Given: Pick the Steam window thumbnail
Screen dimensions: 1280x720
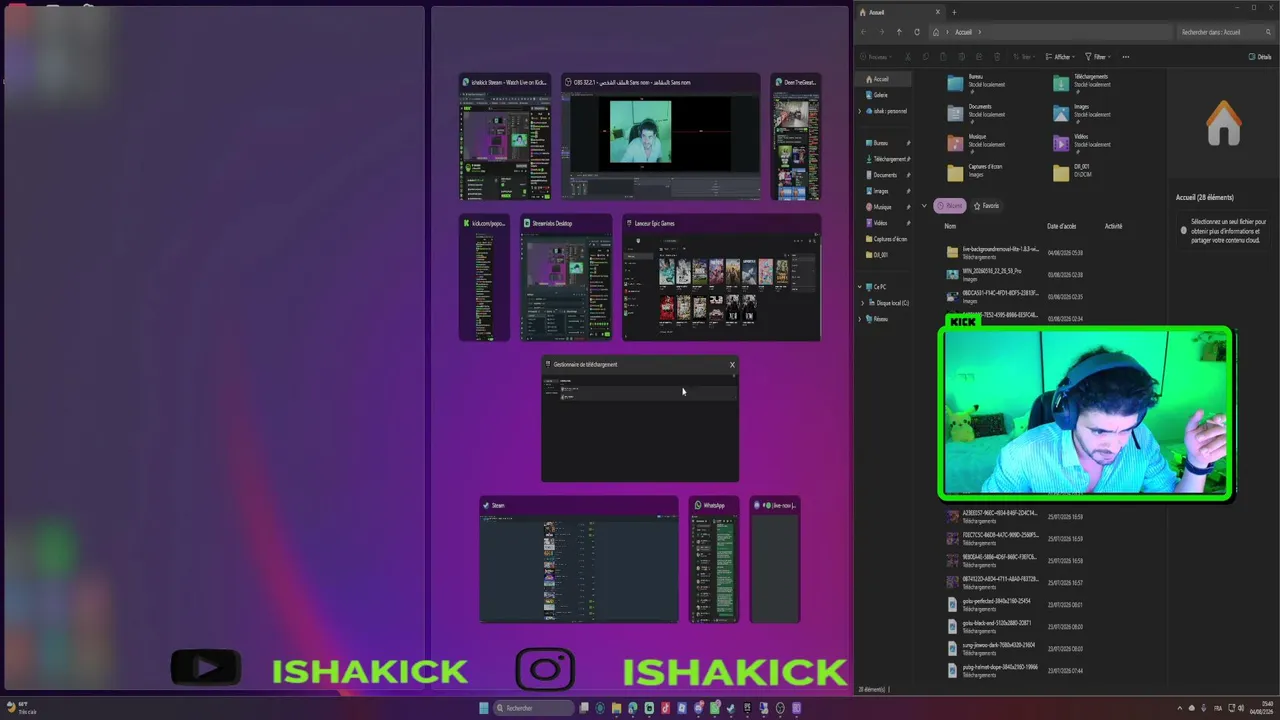Looking at the screenshot, I should click(x=579, y=560).
